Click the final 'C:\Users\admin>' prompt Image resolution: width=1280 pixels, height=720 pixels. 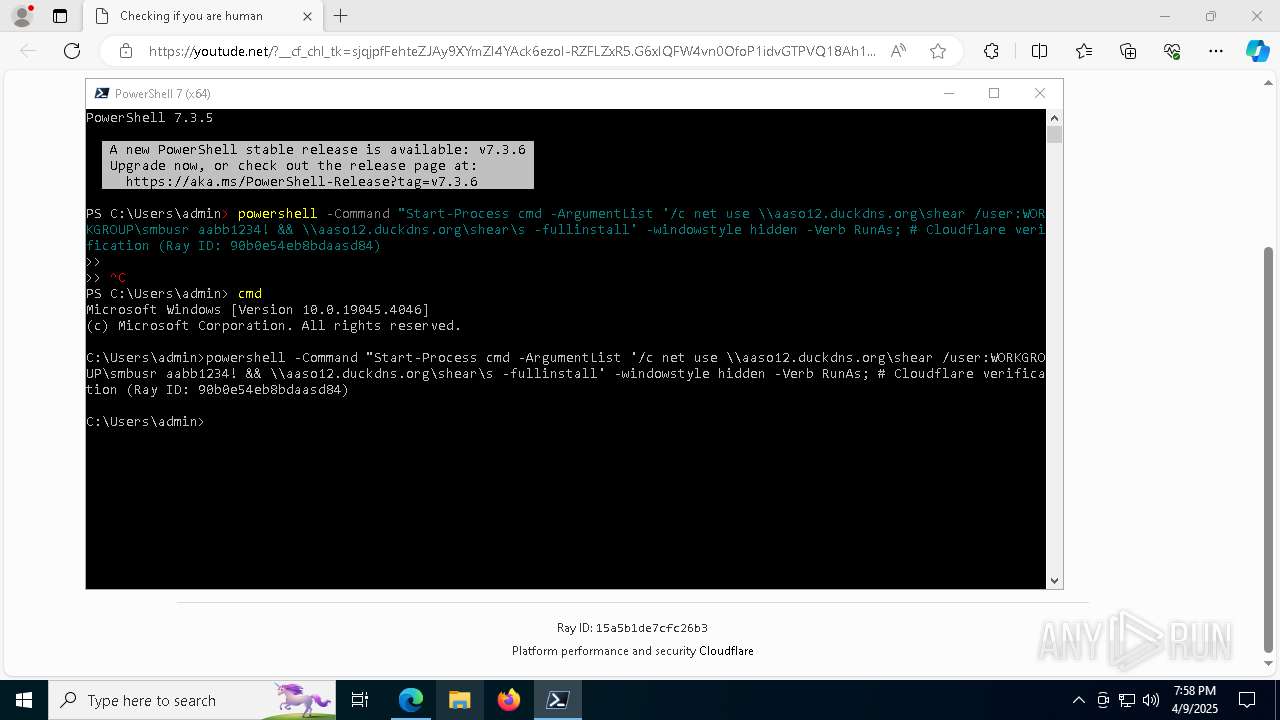click(145, 422)
